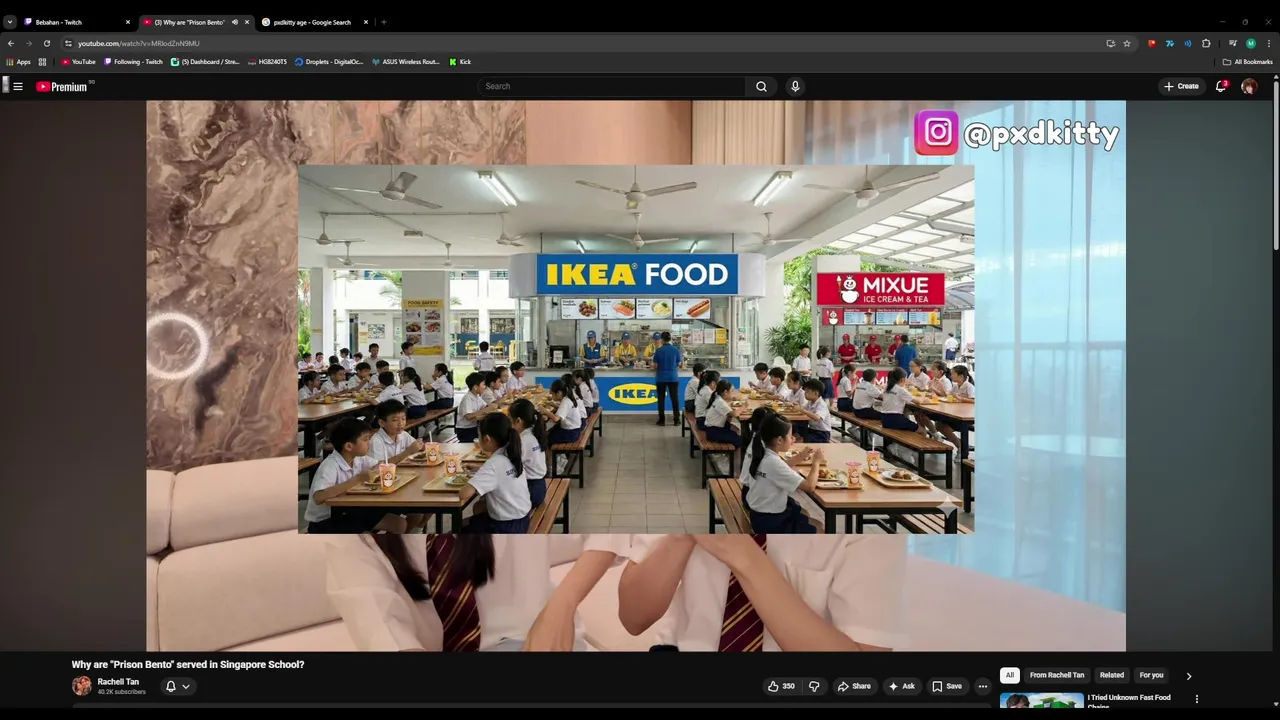Open 'ASUS Wireless Rout...' bookmark

pyautogui.click(x=406, y=62)
